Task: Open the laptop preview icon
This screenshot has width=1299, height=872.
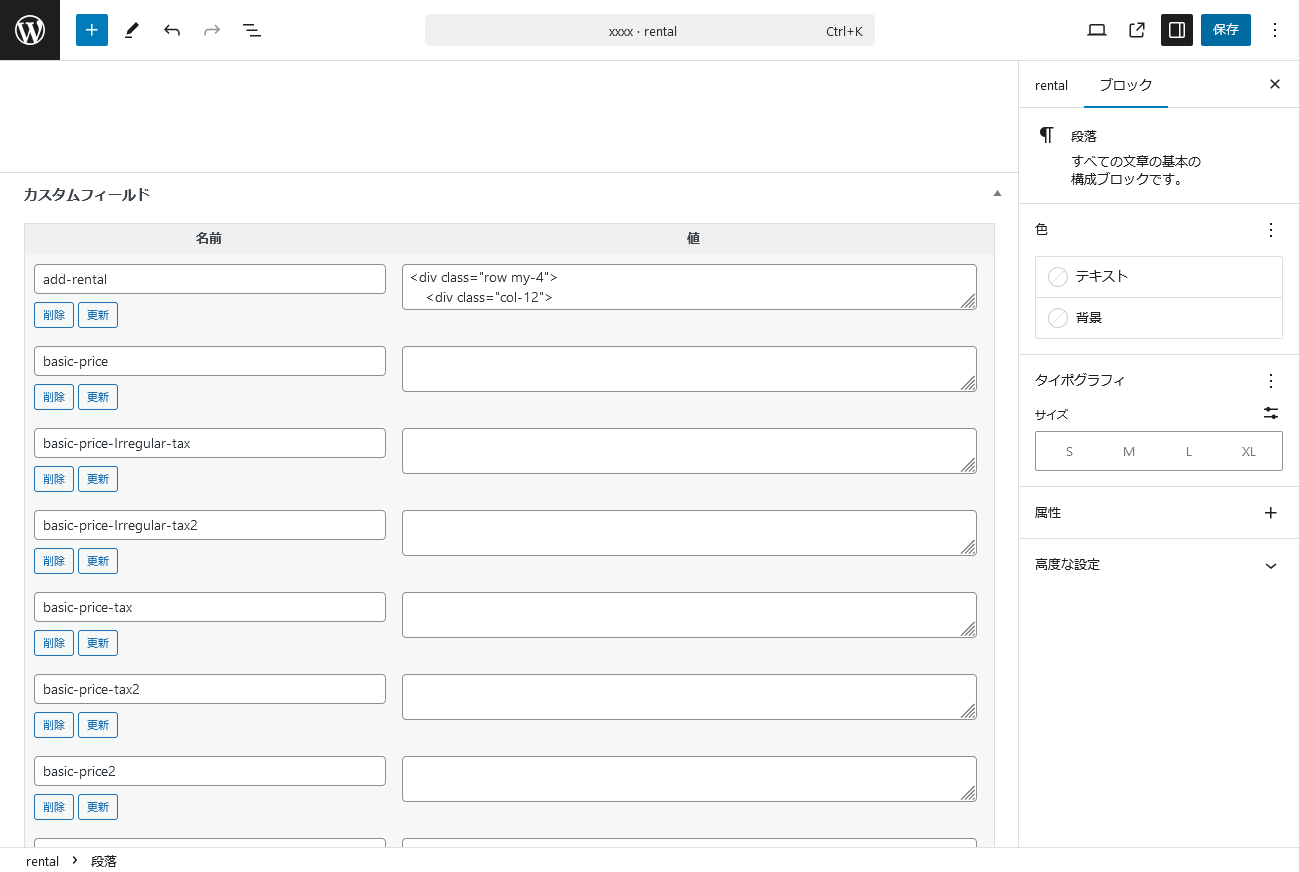Action: tap(1097, 30)
